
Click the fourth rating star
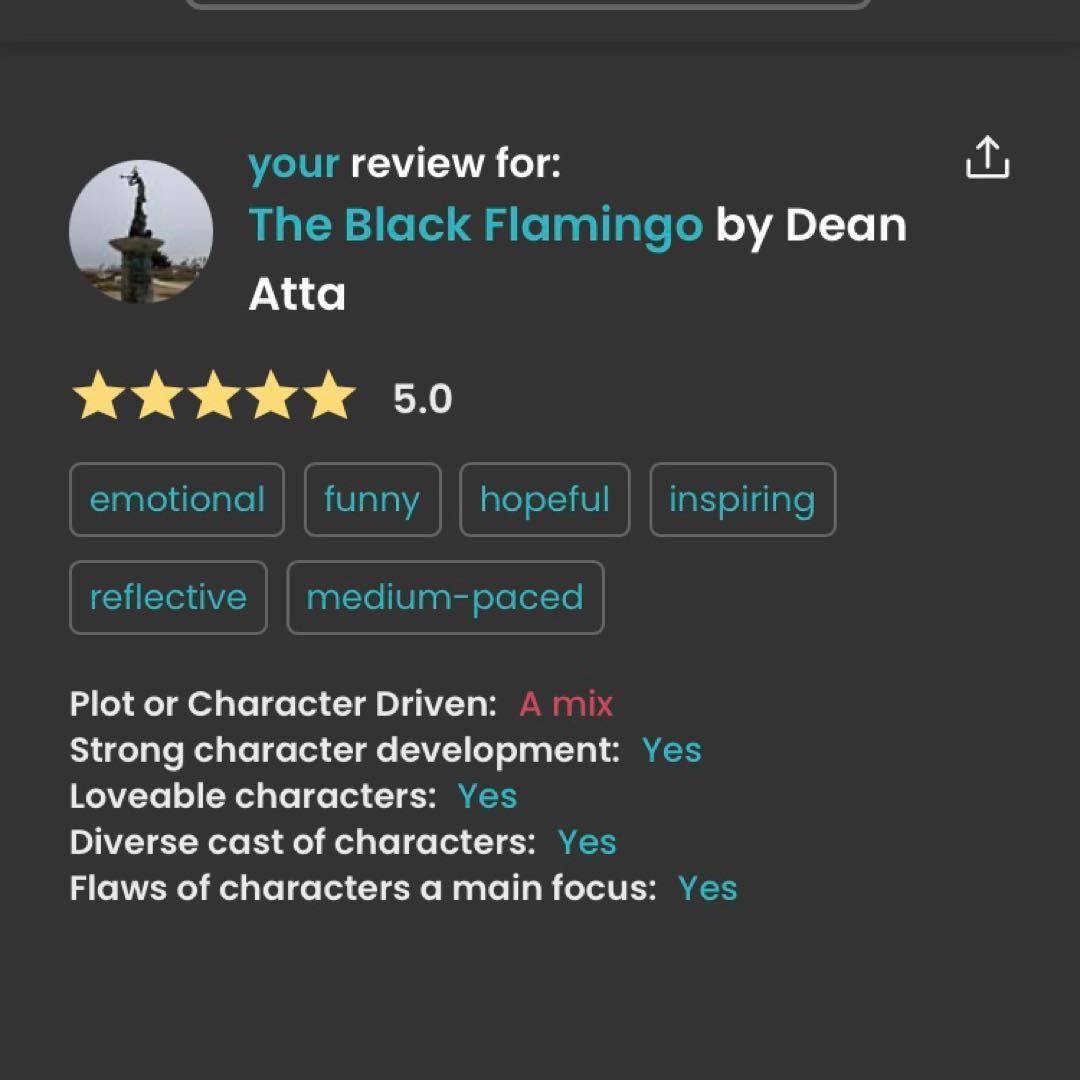[x=272, y=397]
